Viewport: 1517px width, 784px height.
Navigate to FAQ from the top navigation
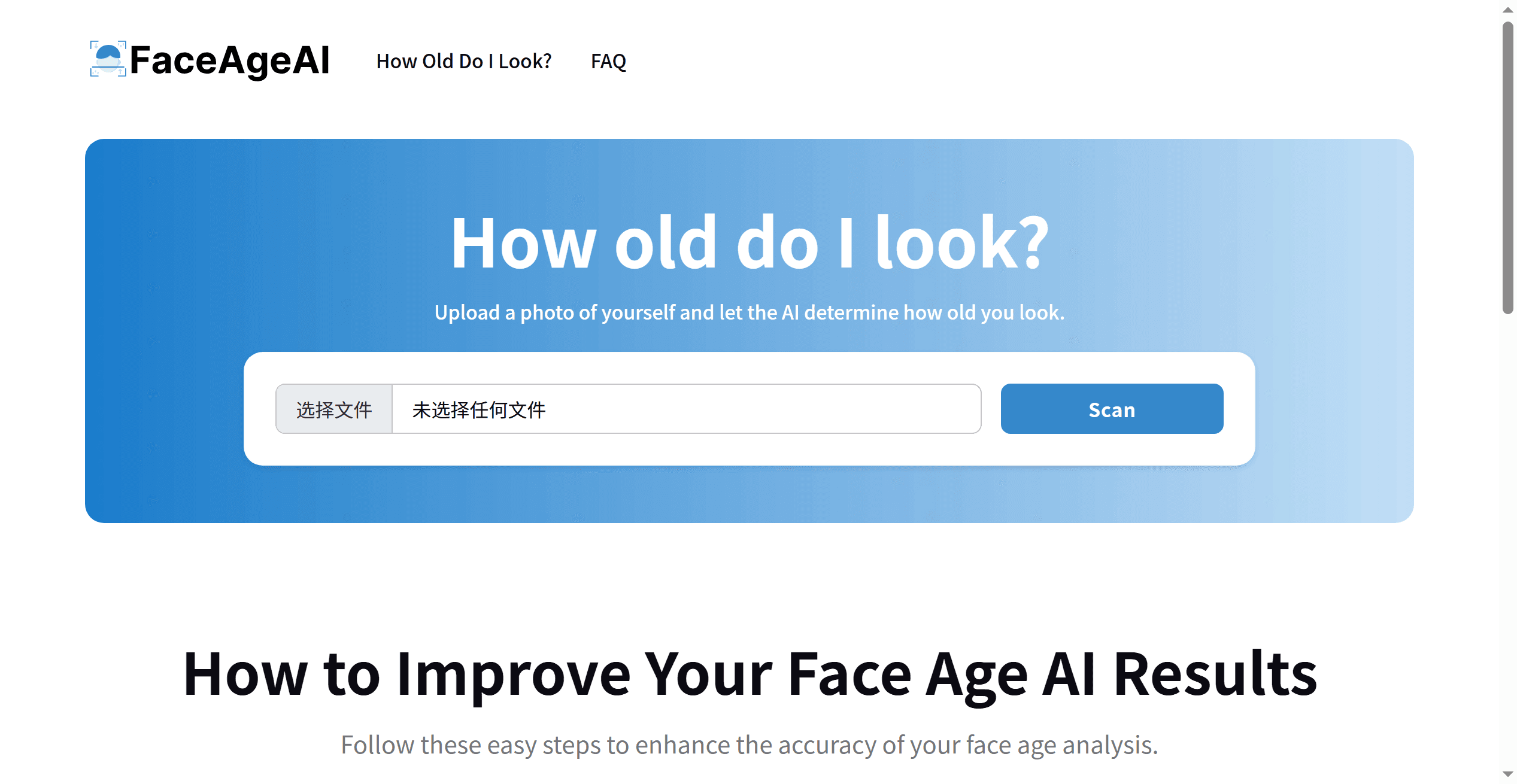point(608,60)
